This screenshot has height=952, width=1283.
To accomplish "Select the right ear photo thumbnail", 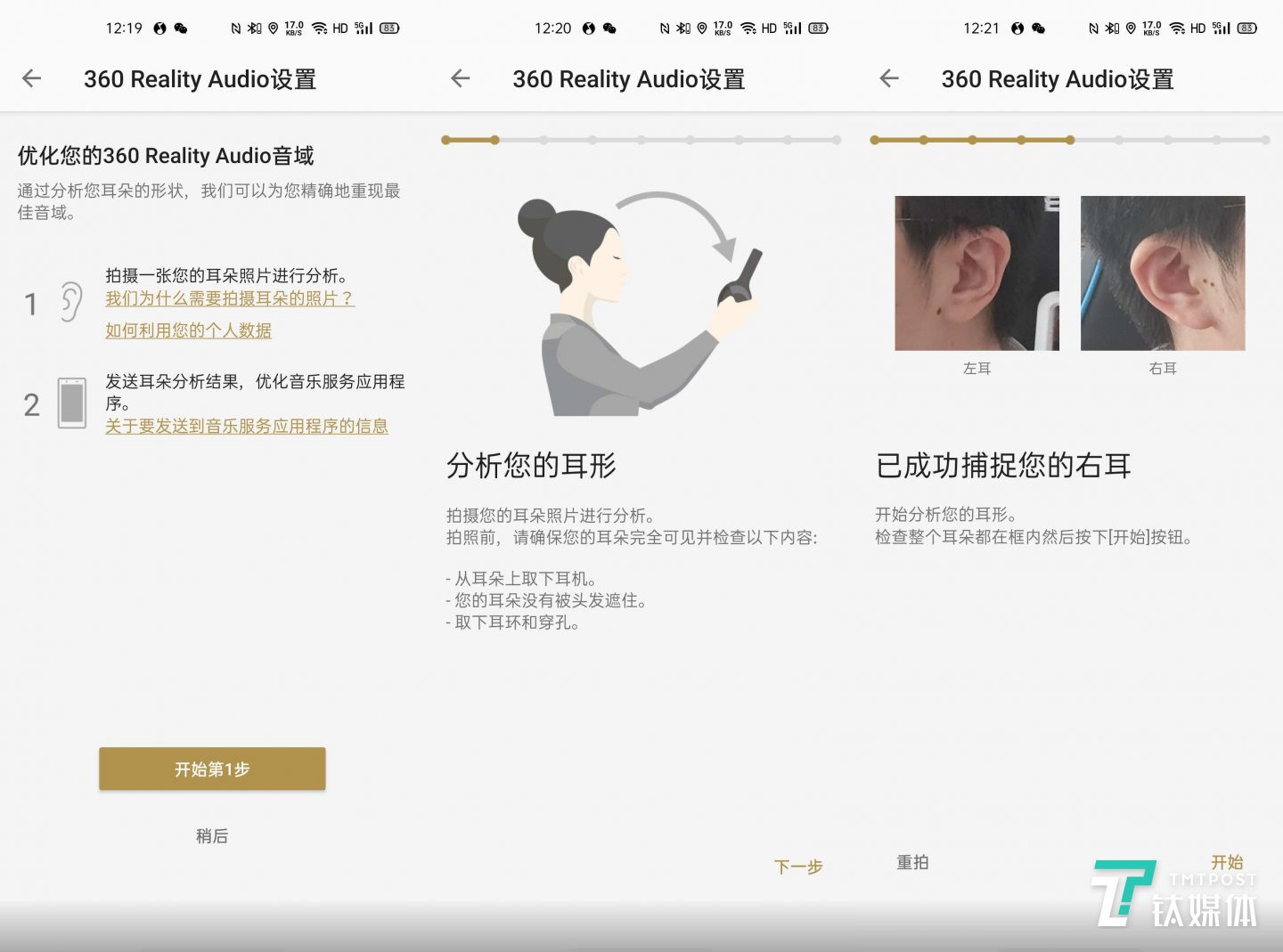I will 1163,273.
